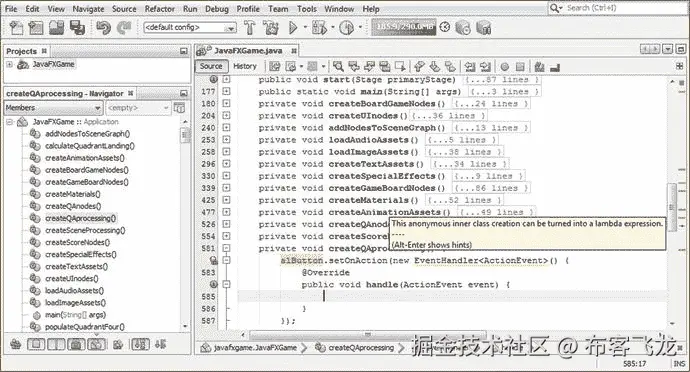Open the Debug menu
The width and height of the screenshot is (690, 372).
pyautogui.click(x=217, y=9)
